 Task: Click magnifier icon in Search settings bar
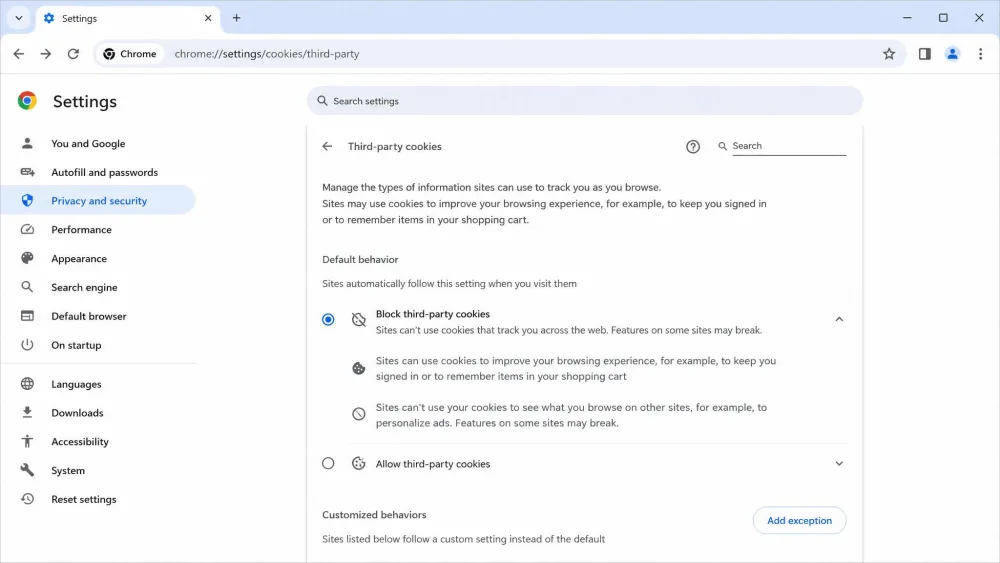(322, 101)
